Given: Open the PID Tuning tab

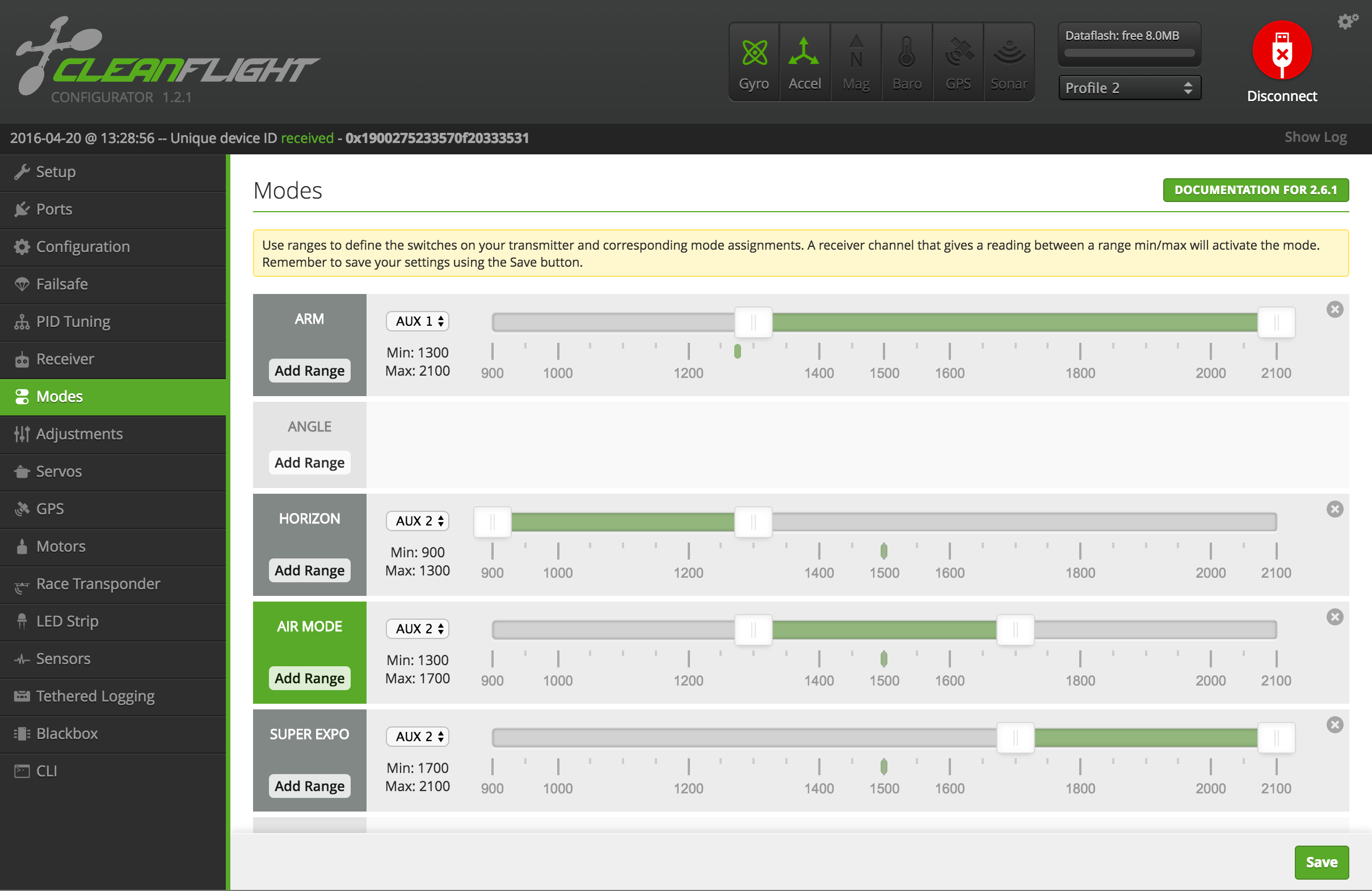Looking at the screenshot, I should (x=73, y=322).
